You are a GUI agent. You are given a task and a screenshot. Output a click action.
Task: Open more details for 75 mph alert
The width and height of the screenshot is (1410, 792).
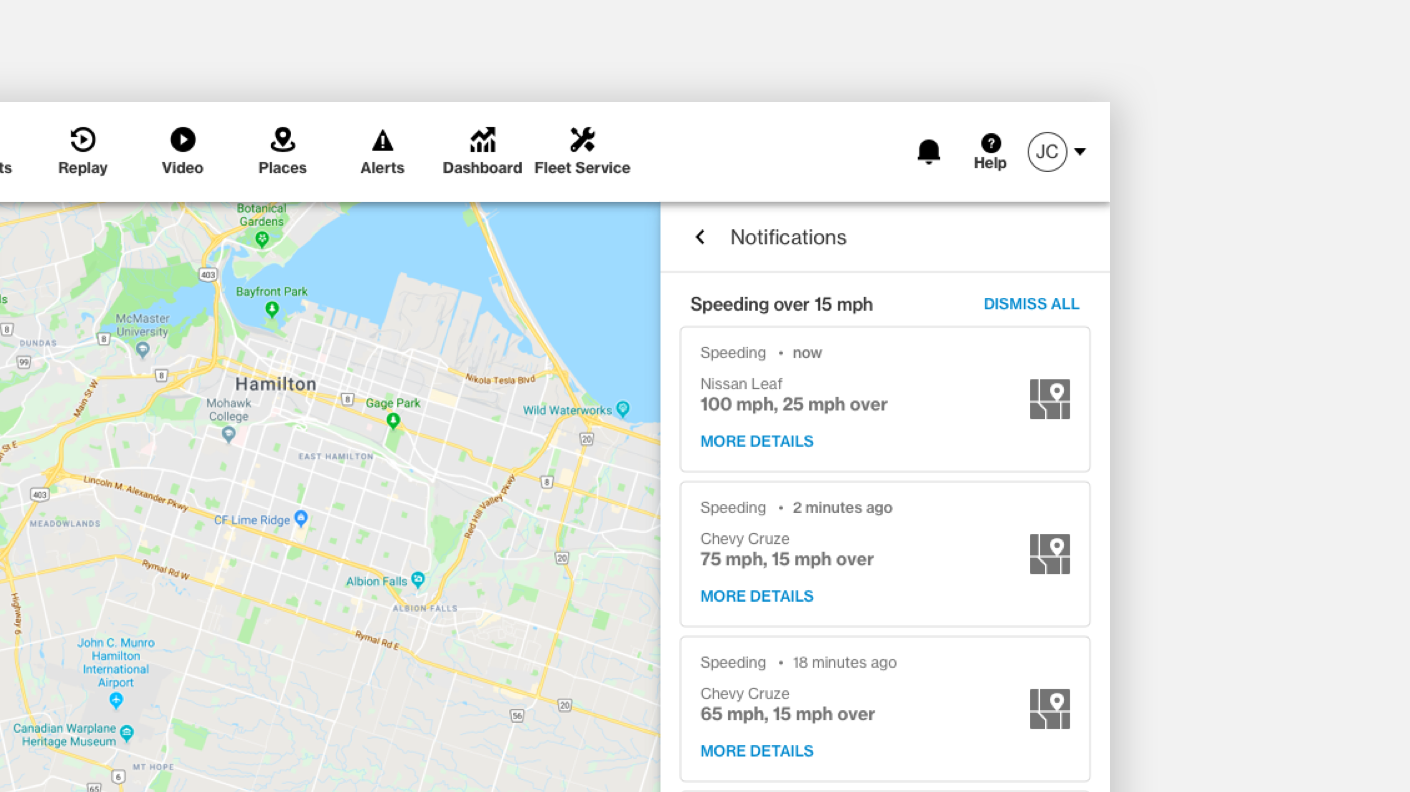coord(757,596)
